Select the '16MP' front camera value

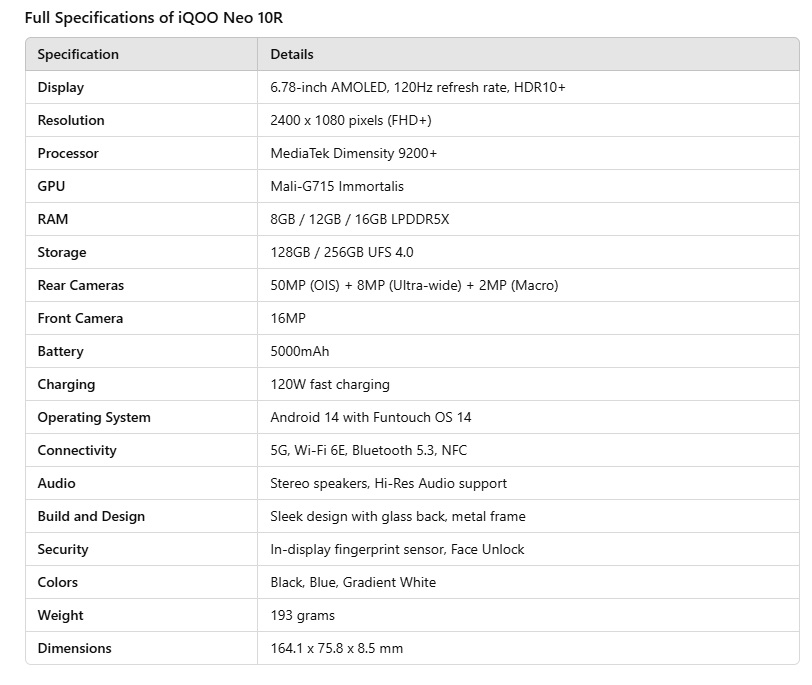pos(288,318)
